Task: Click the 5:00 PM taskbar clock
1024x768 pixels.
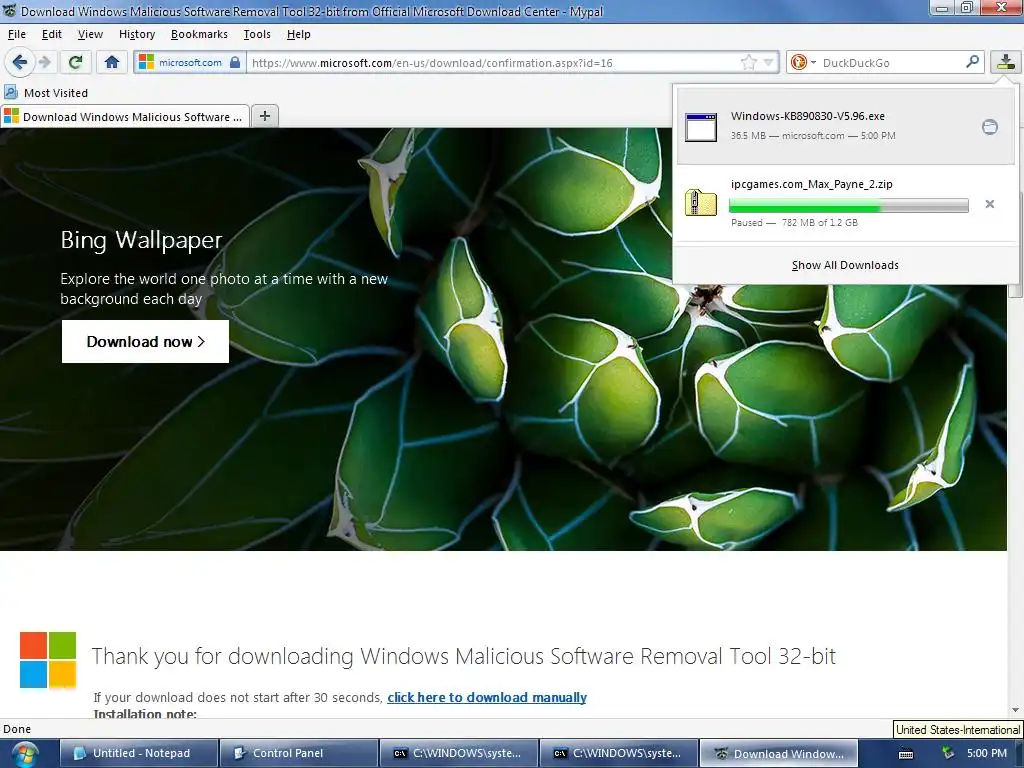Action: point(987,753)
